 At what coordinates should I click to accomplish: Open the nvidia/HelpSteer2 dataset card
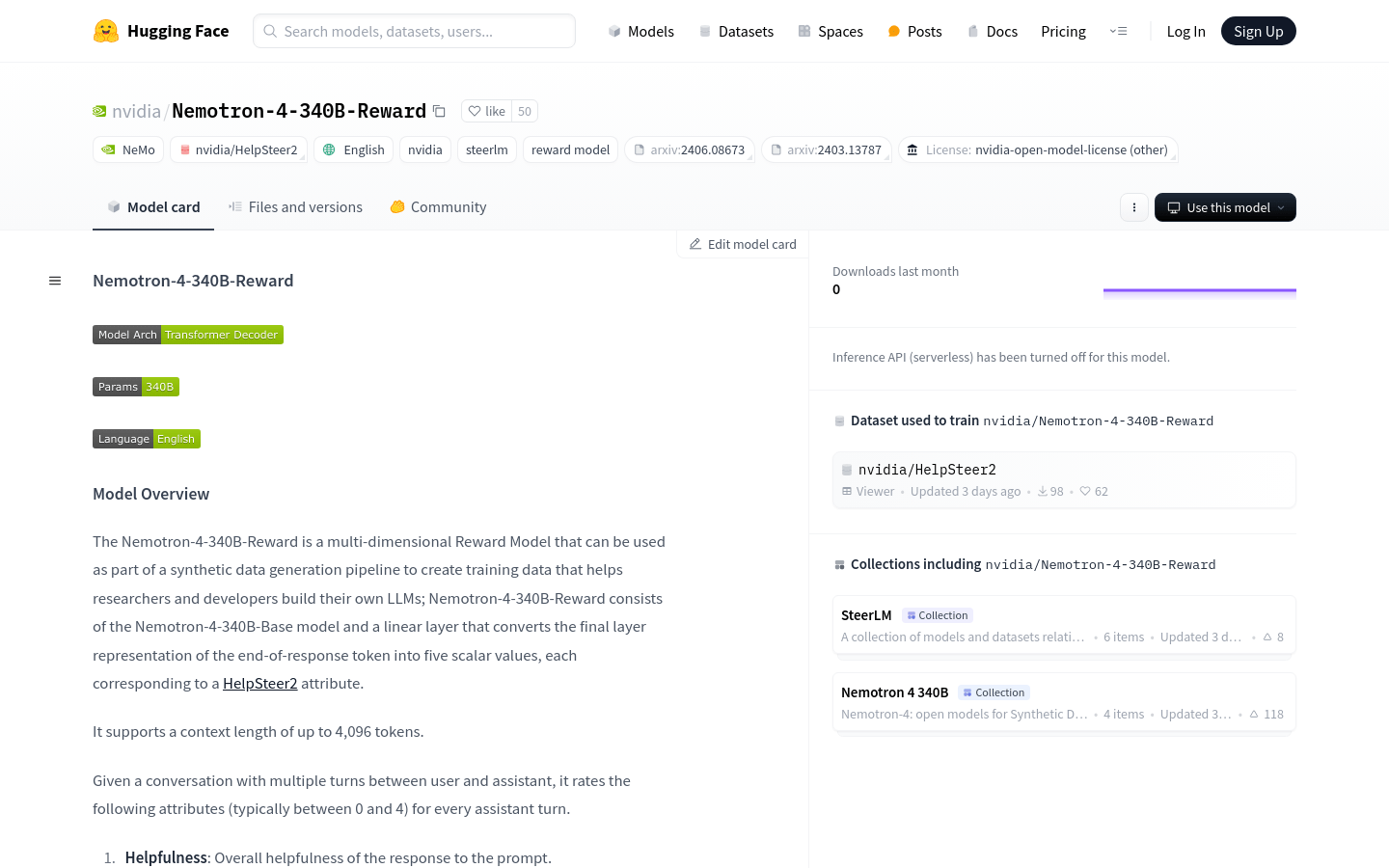pos(1064,479)
